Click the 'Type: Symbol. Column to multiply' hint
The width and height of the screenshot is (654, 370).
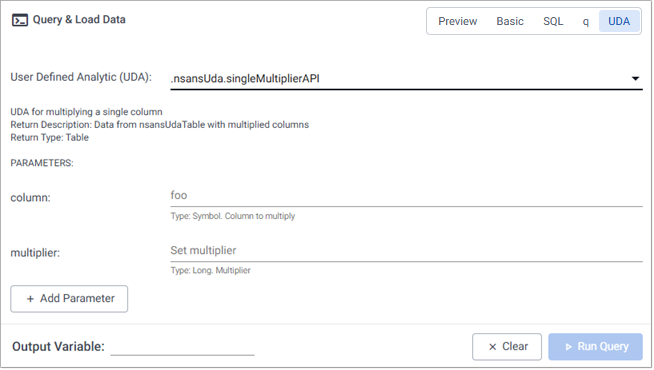(x=233, y=216)
